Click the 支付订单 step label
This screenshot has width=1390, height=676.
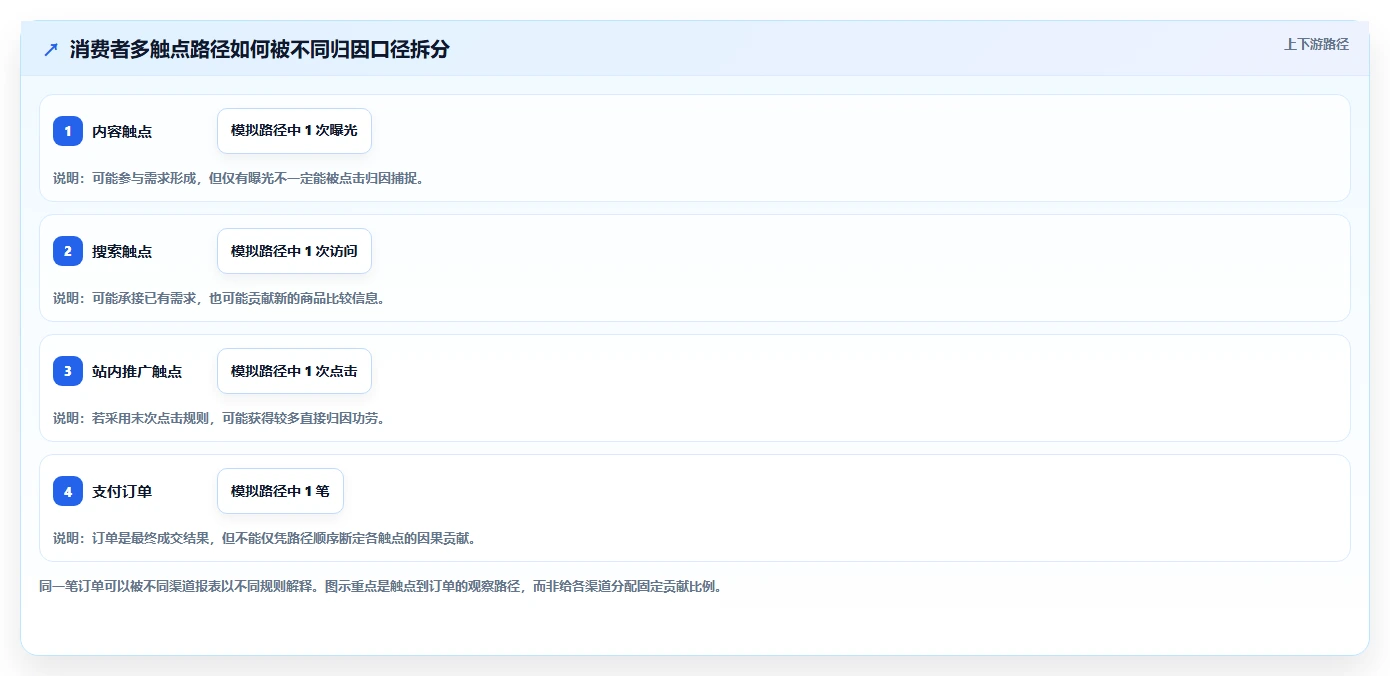pyautogui.click(x=122, y=491)
